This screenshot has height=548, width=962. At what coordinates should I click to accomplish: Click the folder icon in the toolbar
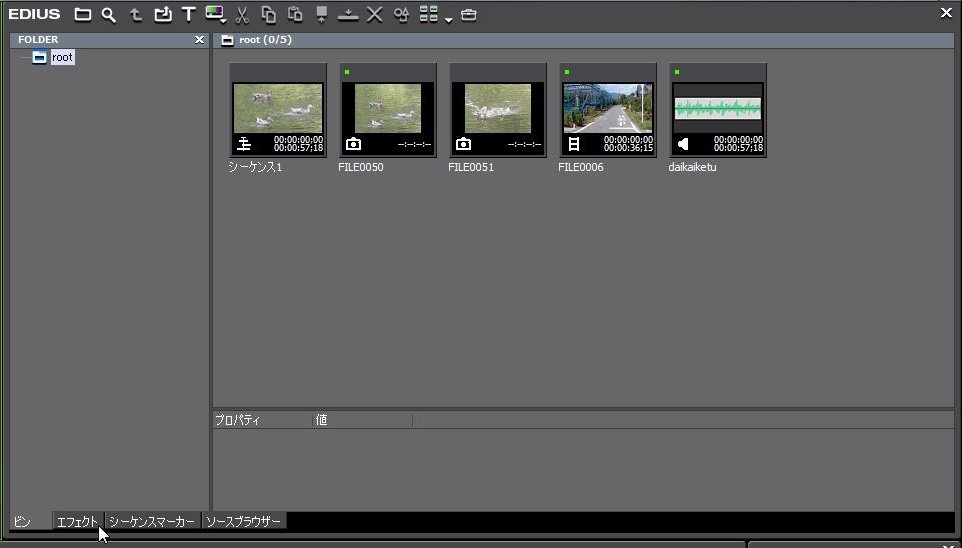pos(83,15)
